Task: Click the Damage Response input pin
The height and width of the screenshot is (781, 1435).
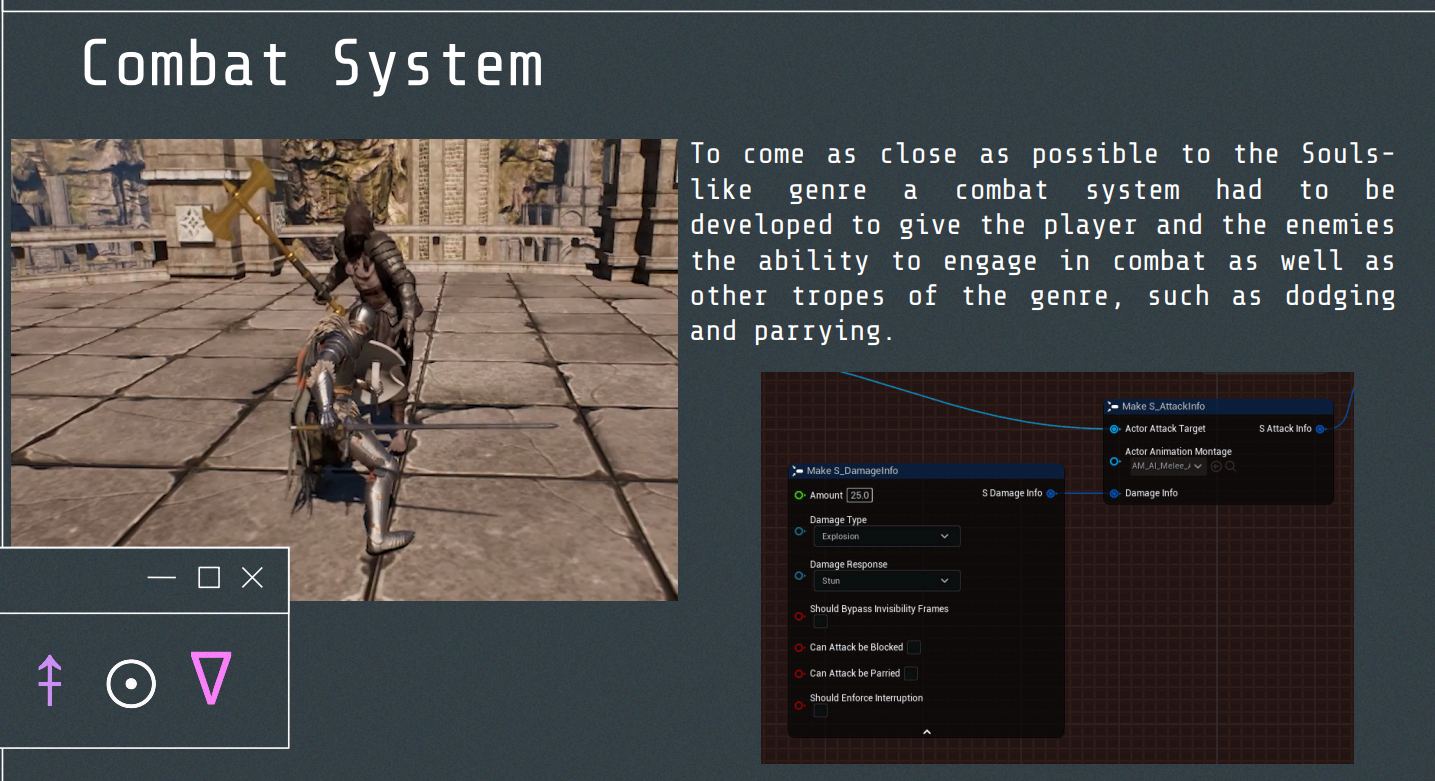Action: 799,576
